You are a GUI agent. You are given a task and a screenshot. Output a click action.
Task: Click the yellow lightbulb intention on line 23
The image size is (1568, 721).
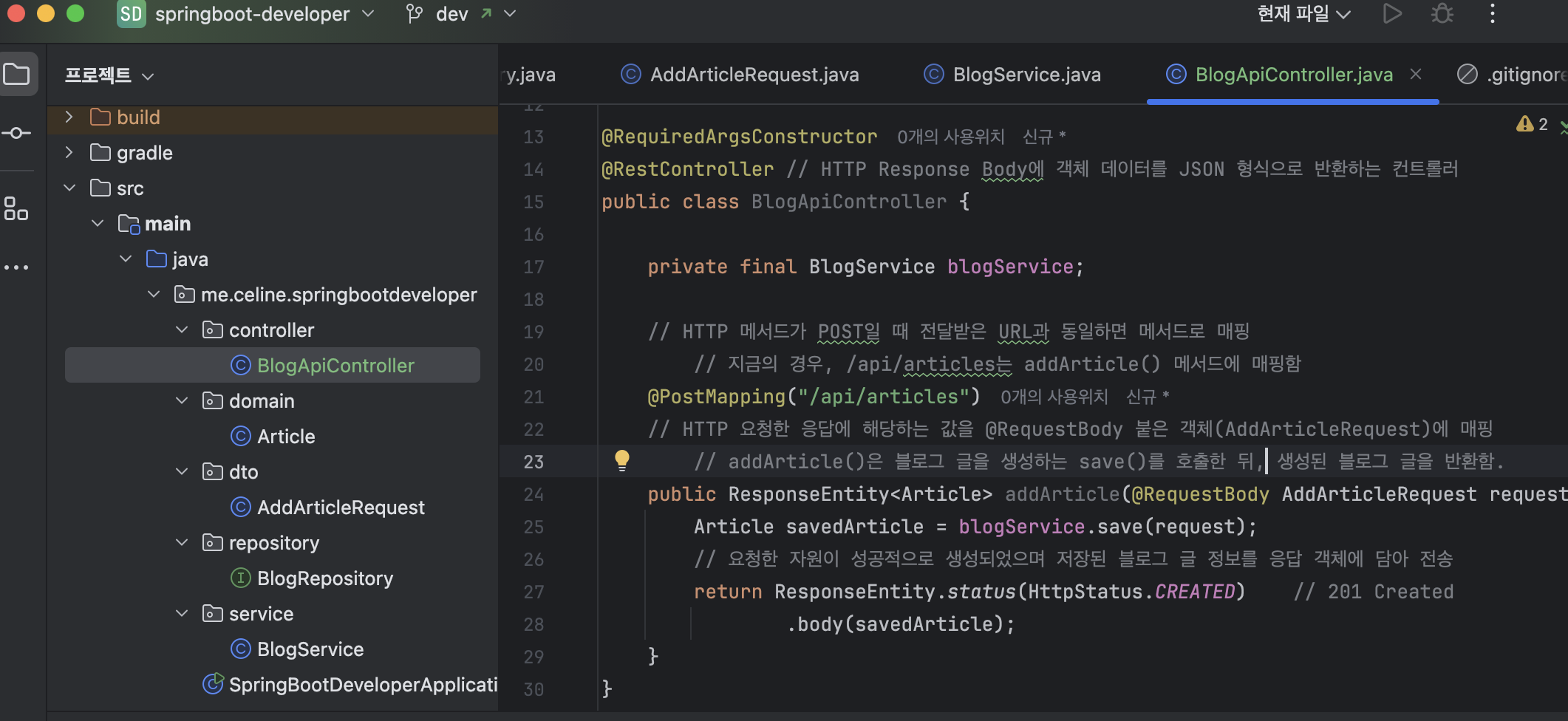pyautogui.click(x=622, y=460)
